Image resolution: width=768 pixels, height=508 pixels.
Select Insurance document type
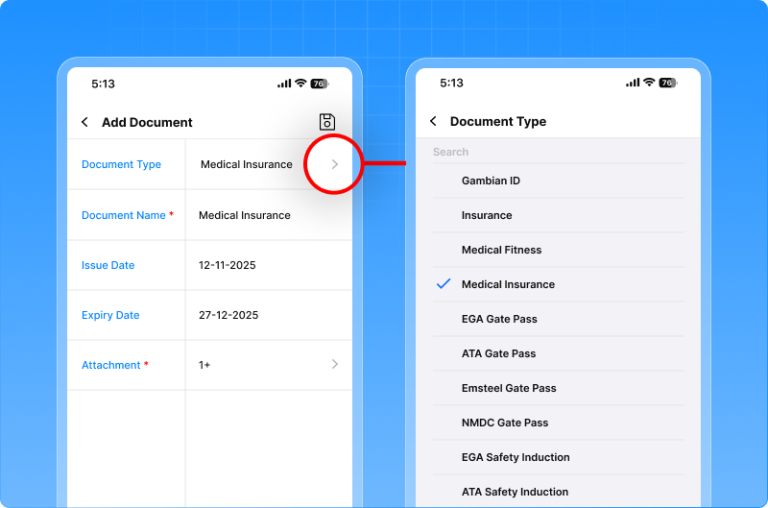pyautogui.click(x=486, y=215)
